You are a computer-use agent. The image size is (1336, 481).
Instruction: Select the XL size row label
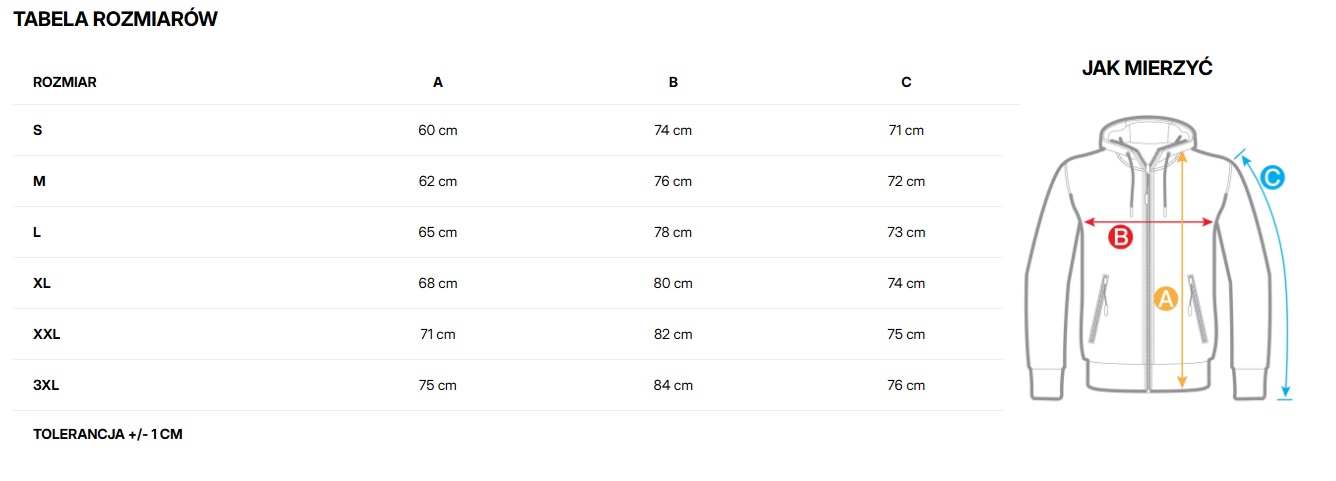pyautogui.click(x=42, y=283)
